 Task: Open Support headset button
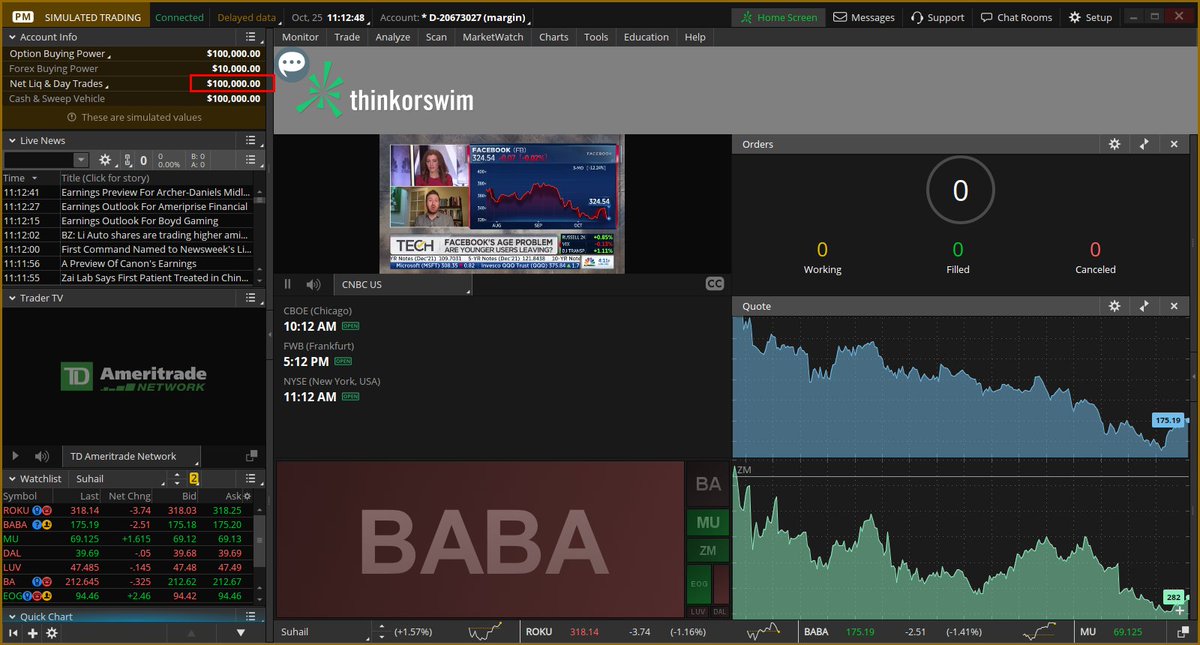pos(937,17)
